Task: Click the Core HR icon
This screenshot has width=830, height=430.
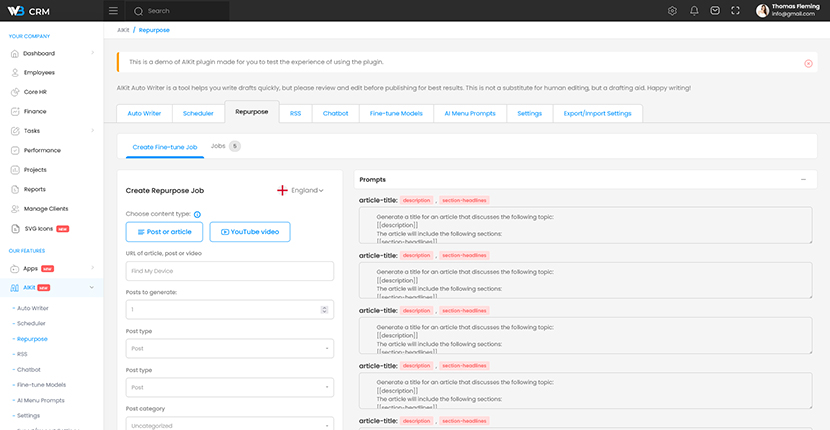Action: coord(15,92)
